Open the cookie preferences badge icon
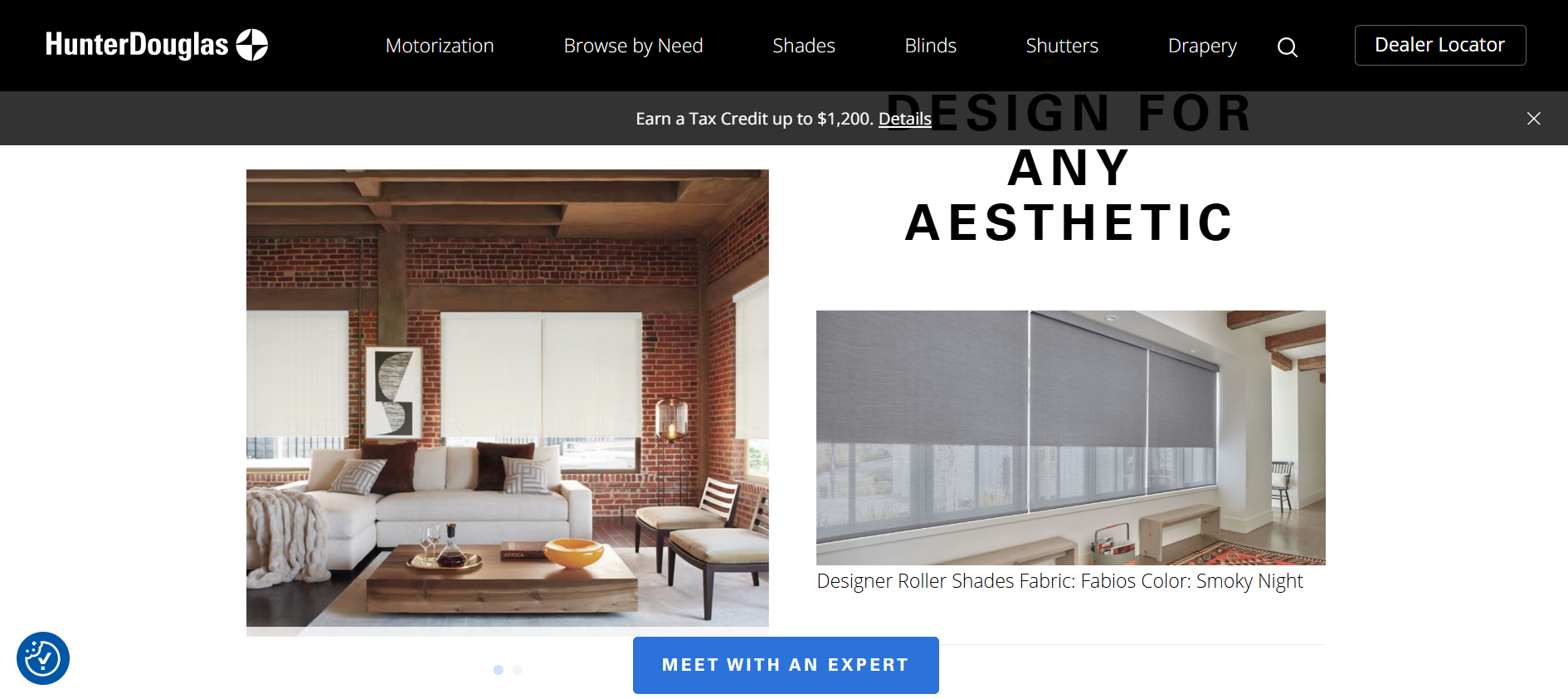Screen dimensions: 1568x699 pos(43,658)
